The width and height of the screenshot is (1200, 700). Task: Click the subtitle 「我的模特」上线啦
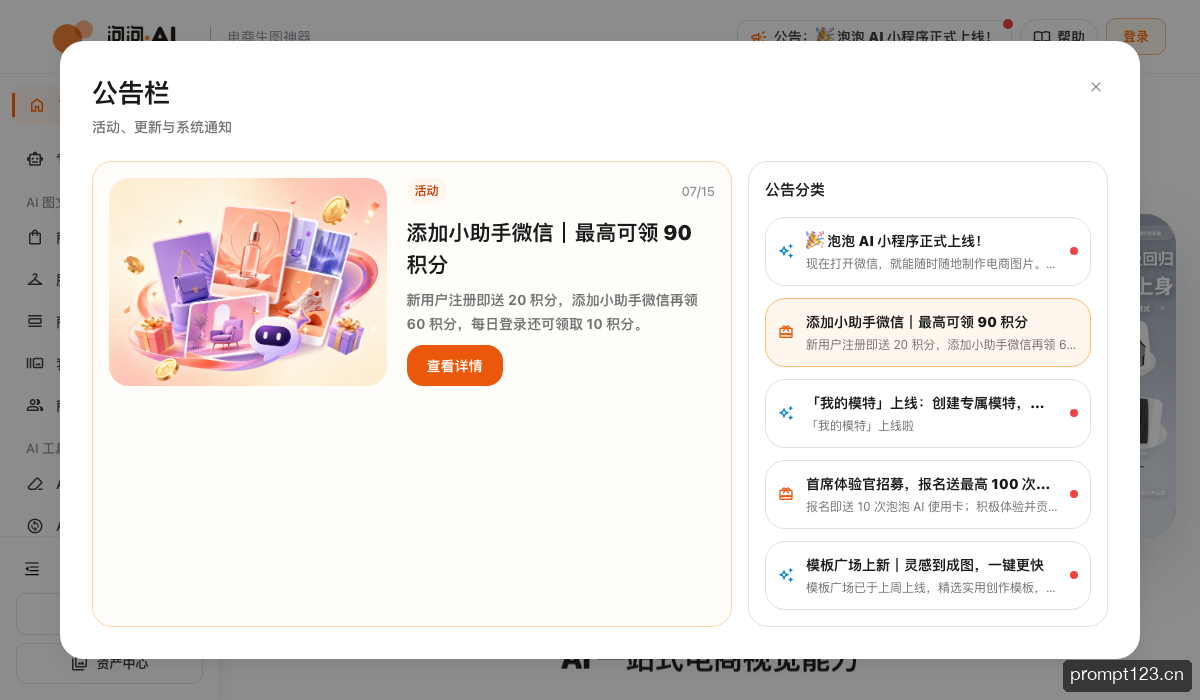(860, 426)
